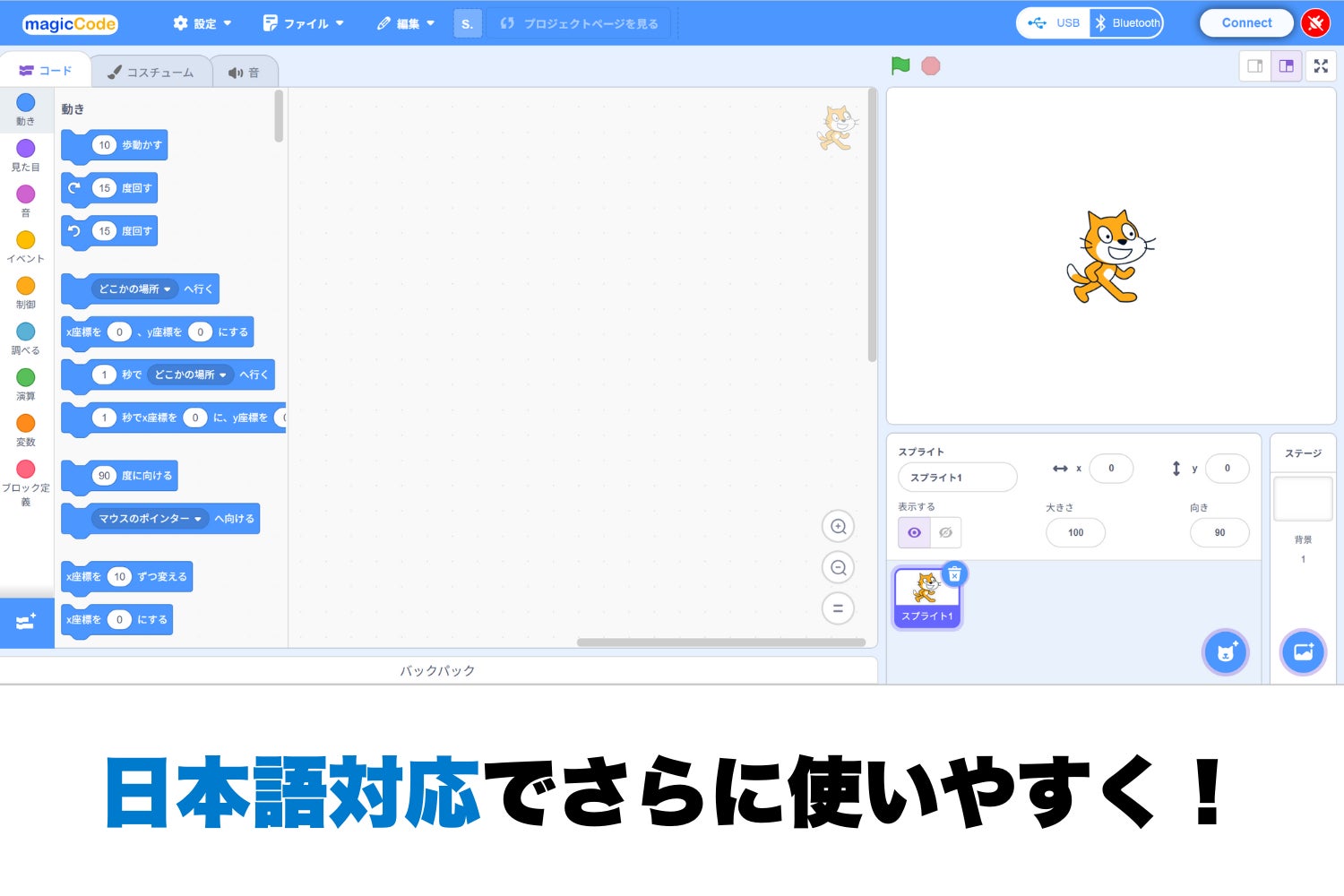Expand the ファイル menu
The width and height of the screenshot is (1344, 896).
coord(304,23)
